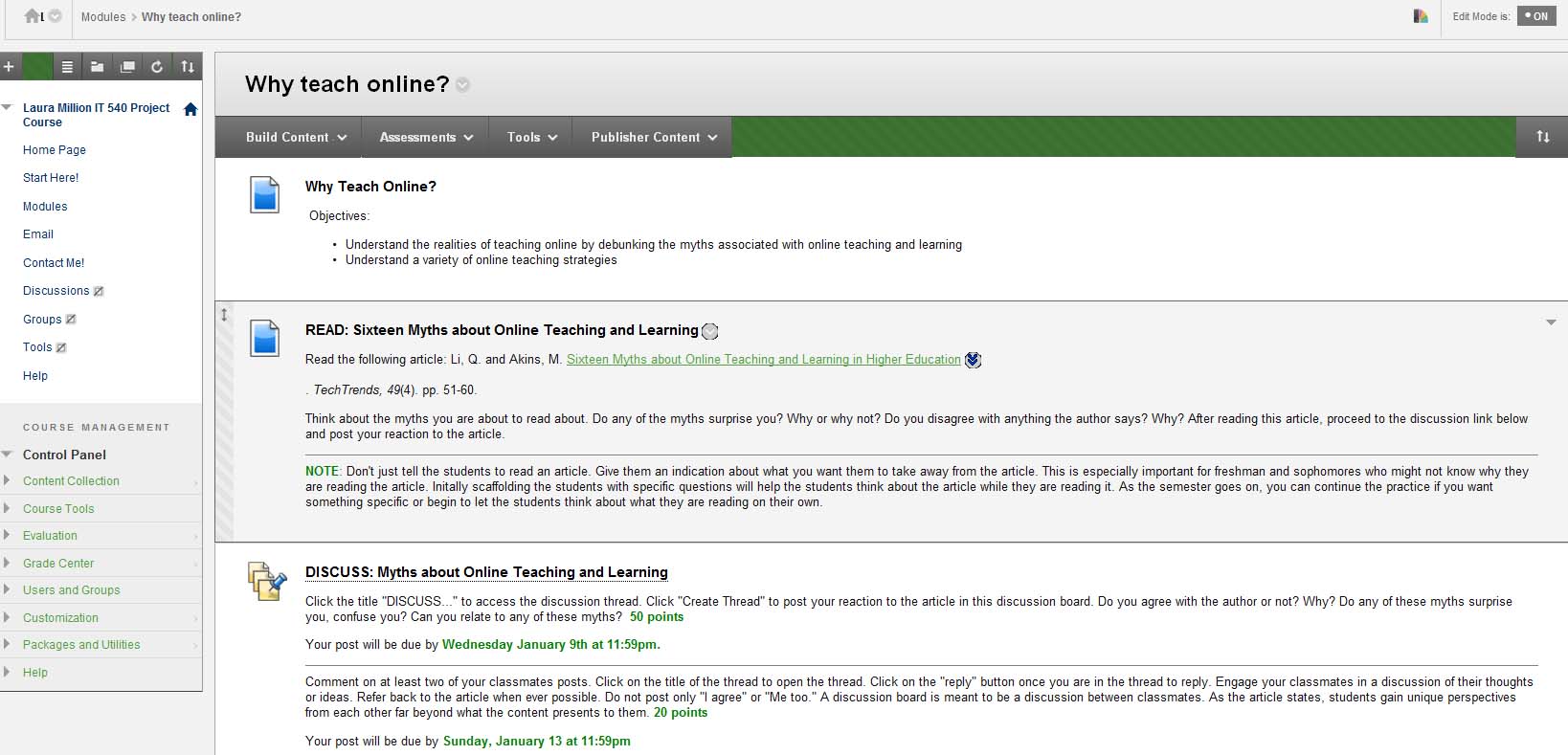Click the DISCUSS discussion board item icon
This screenshot has height=755, width=1568.
(266, 581)
